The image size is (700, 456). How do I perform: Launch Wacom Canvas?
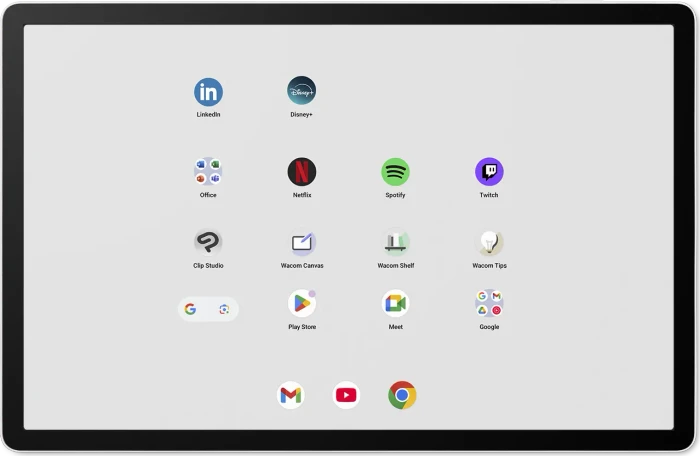pyautogui.click(x=302, y=242)
